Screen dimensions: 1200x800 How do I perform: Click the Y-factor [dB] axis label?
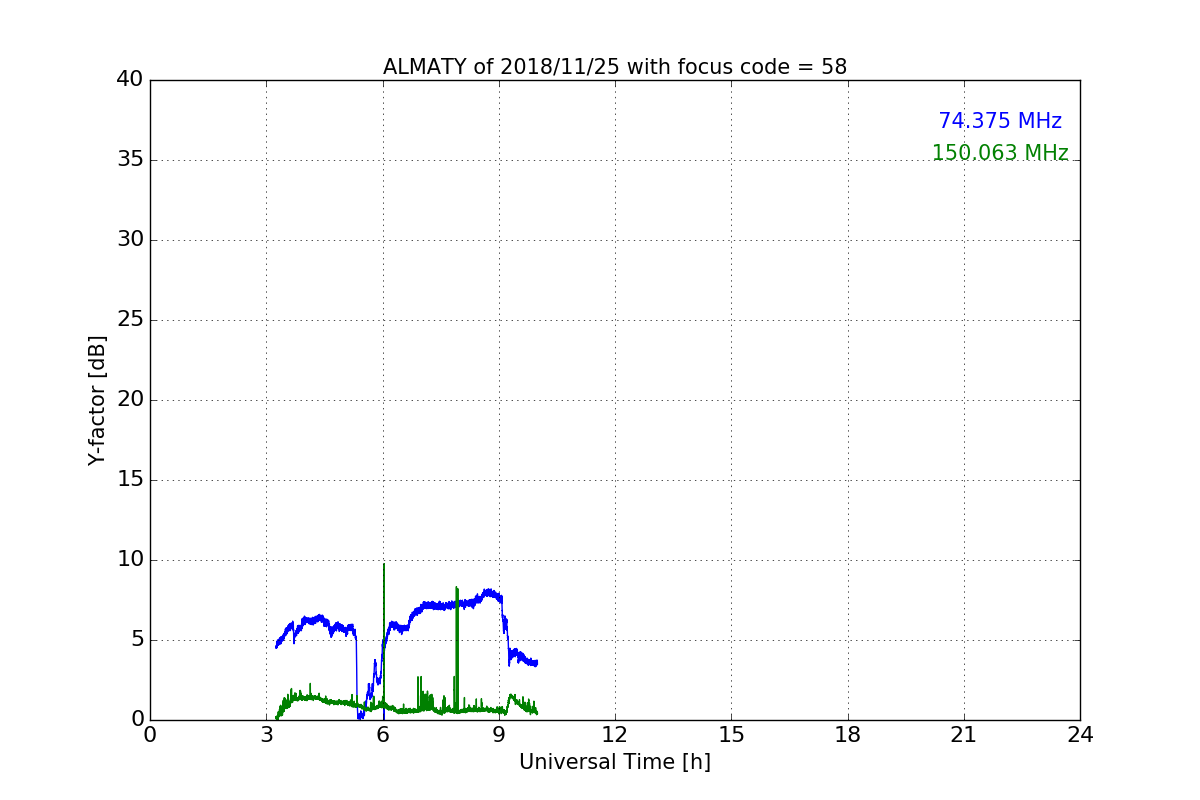(96, 400)
